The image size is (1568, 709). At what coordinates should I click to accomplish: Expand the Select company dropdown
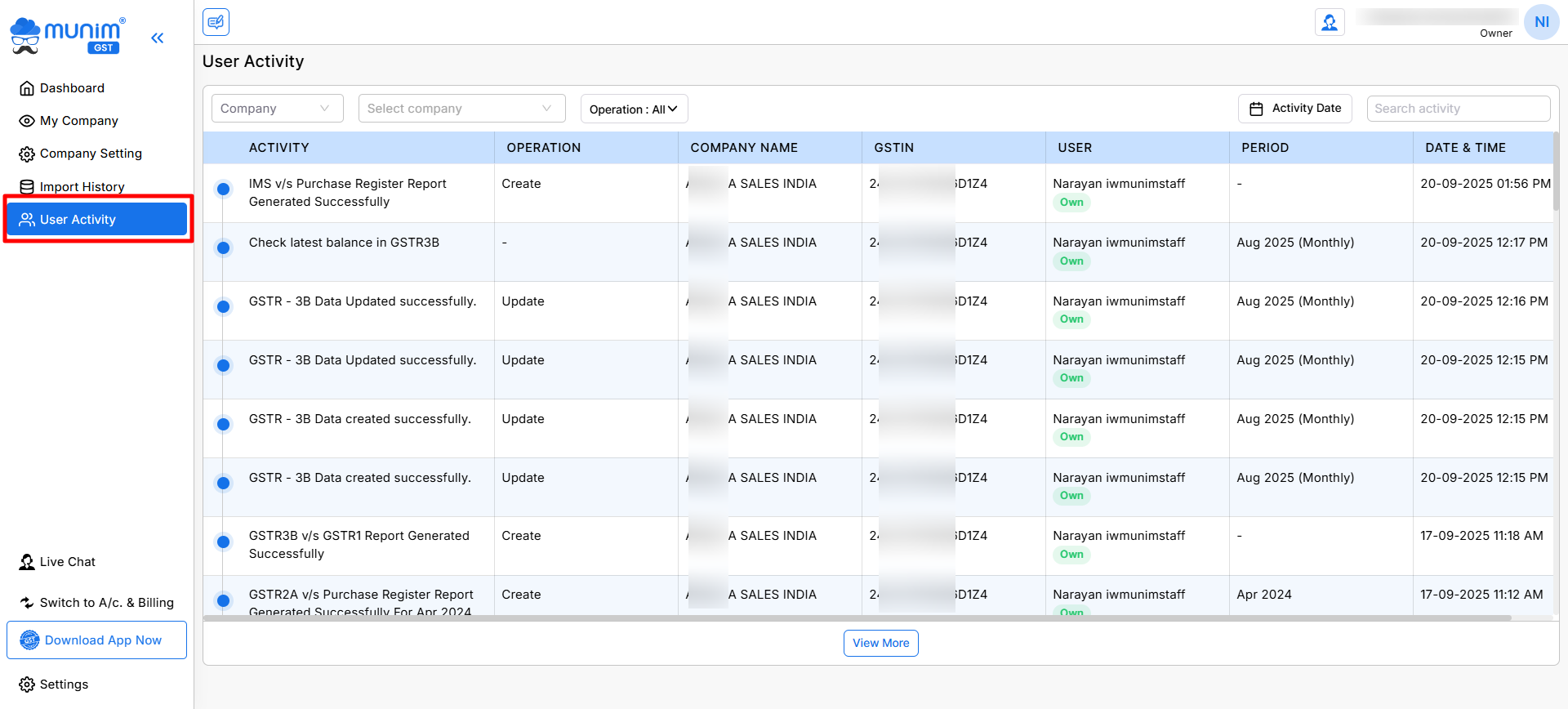461,109
